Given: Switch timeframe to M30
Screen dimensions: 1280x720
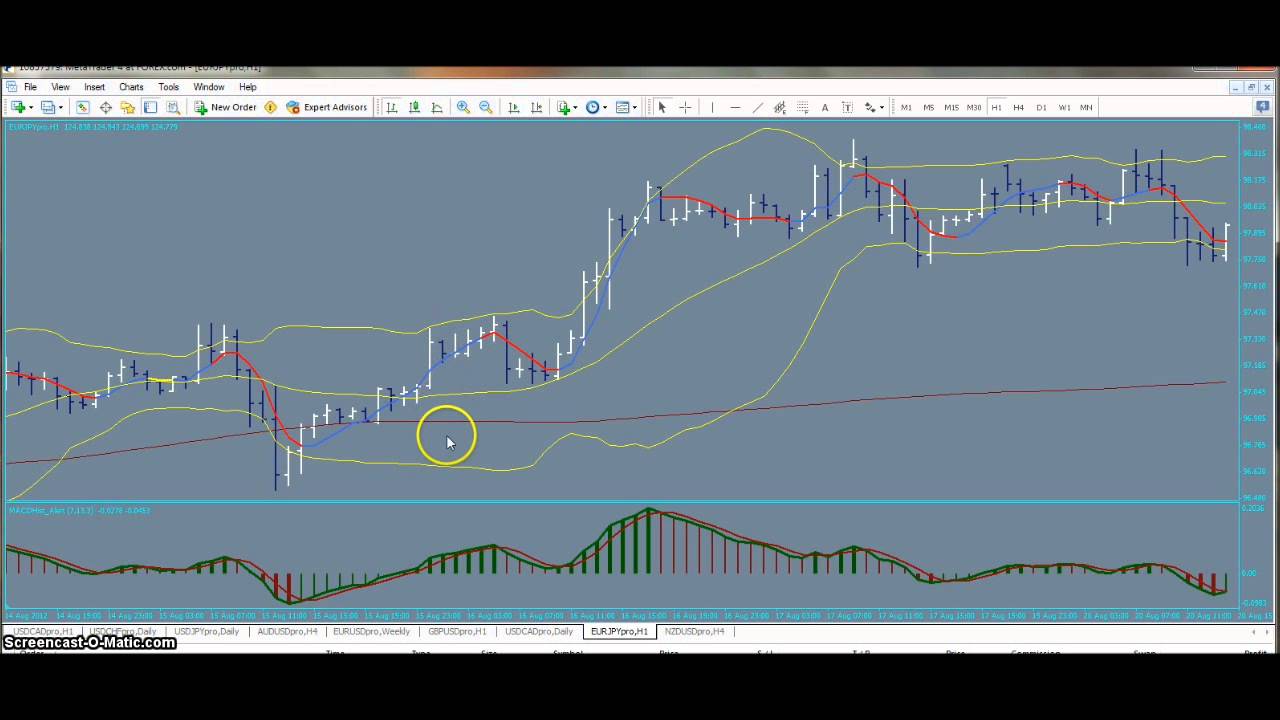Looking at the screenshot, I should click(x=974, y=107).
